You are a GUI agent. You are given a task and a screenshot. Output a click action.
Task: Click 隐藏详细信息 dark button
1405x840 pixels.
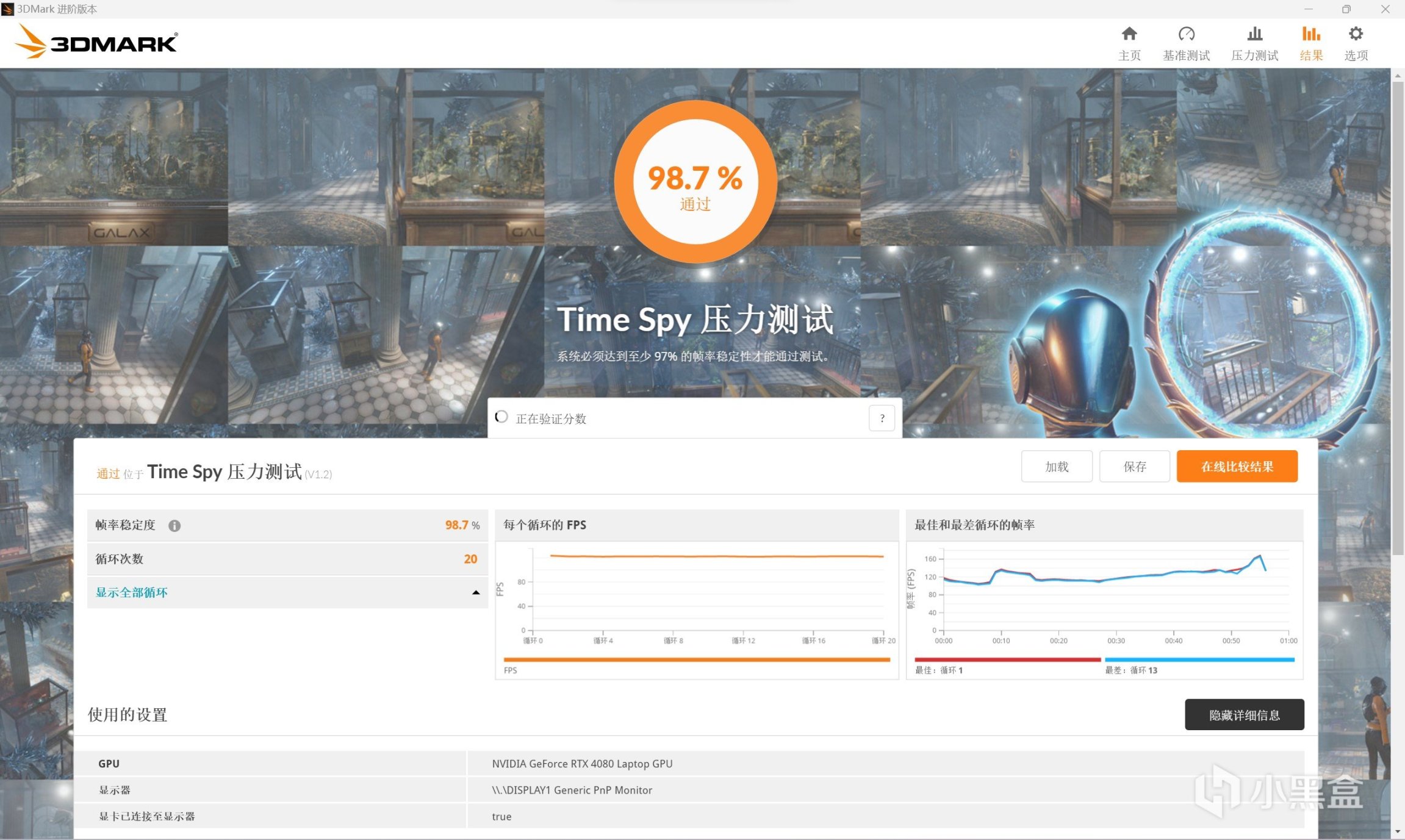pyautogui.click(x=1244, y=715)
